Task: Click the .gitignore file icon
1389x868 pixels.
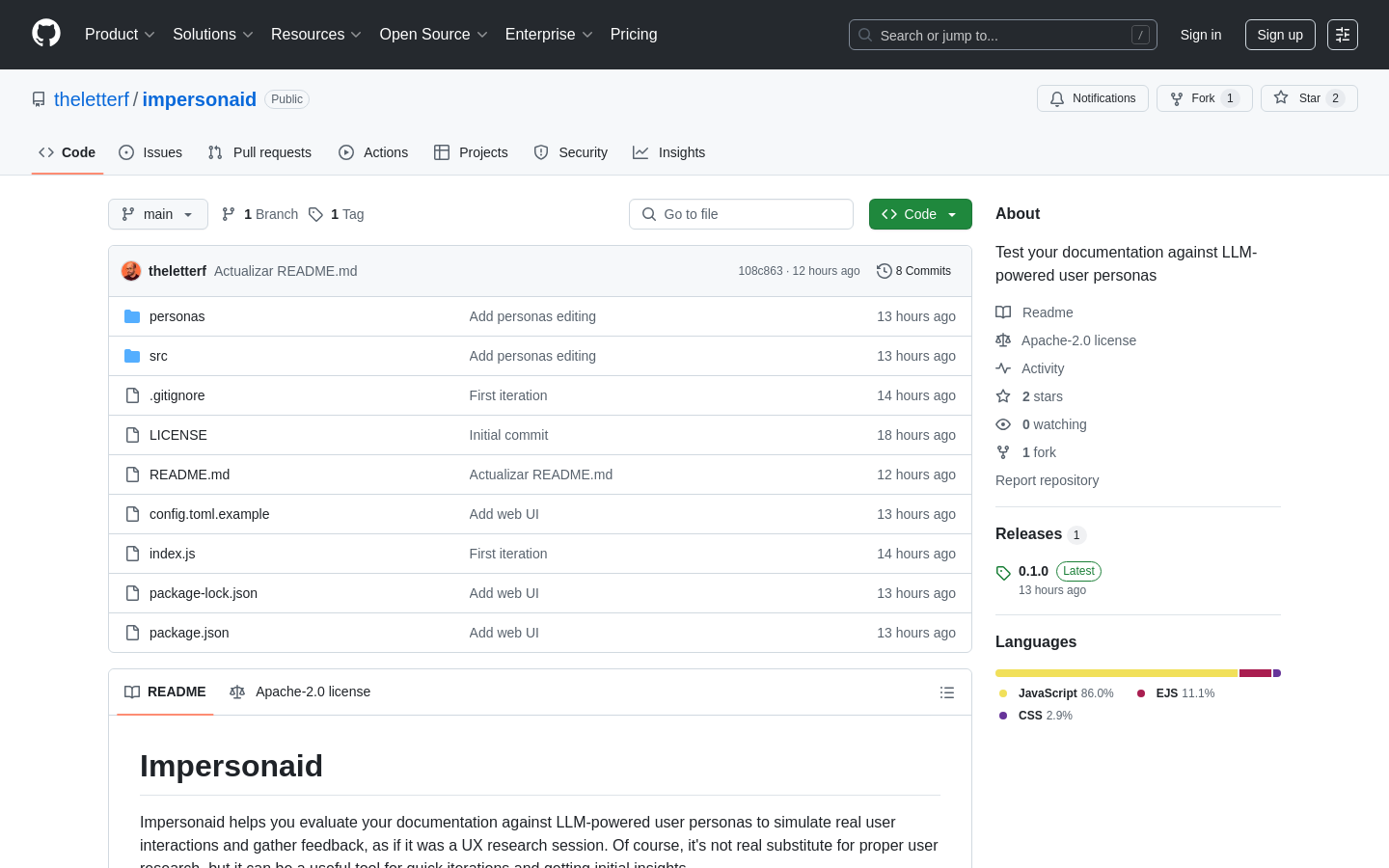Action: point(132,395)
